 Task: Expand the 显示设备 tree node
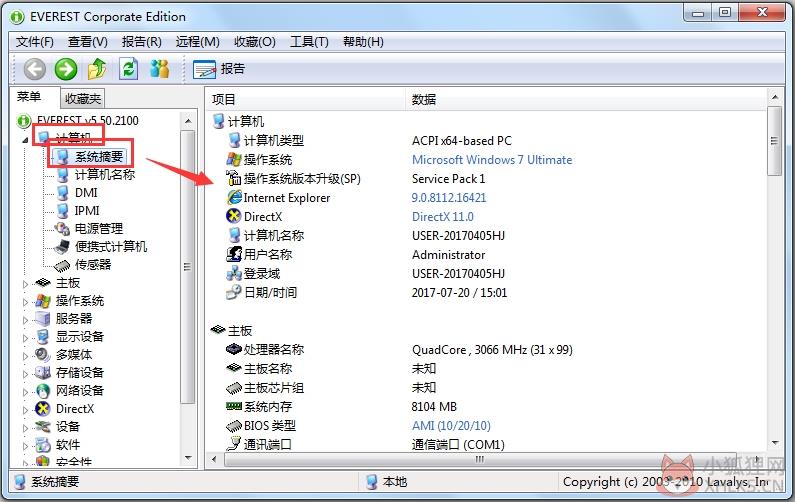(x=25, y=338)
